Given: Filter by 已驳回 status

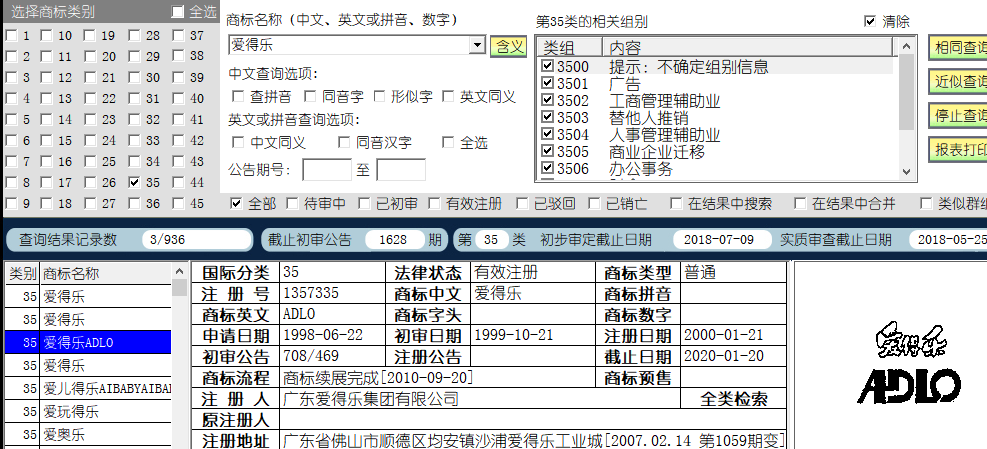Looking at the screenshot, I should (x=522, y=203).
